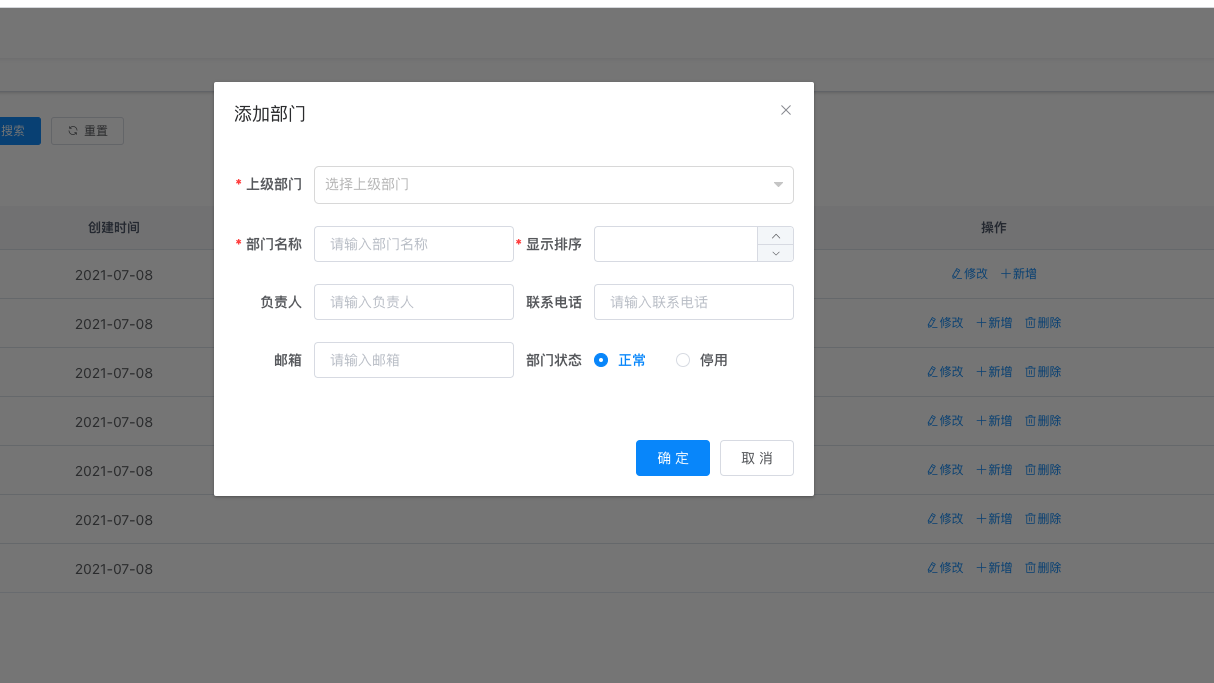This screenshot has width=1214, height=683.
Task: Decrease 显示排序 with the down arrow
Action: (776, 253)
